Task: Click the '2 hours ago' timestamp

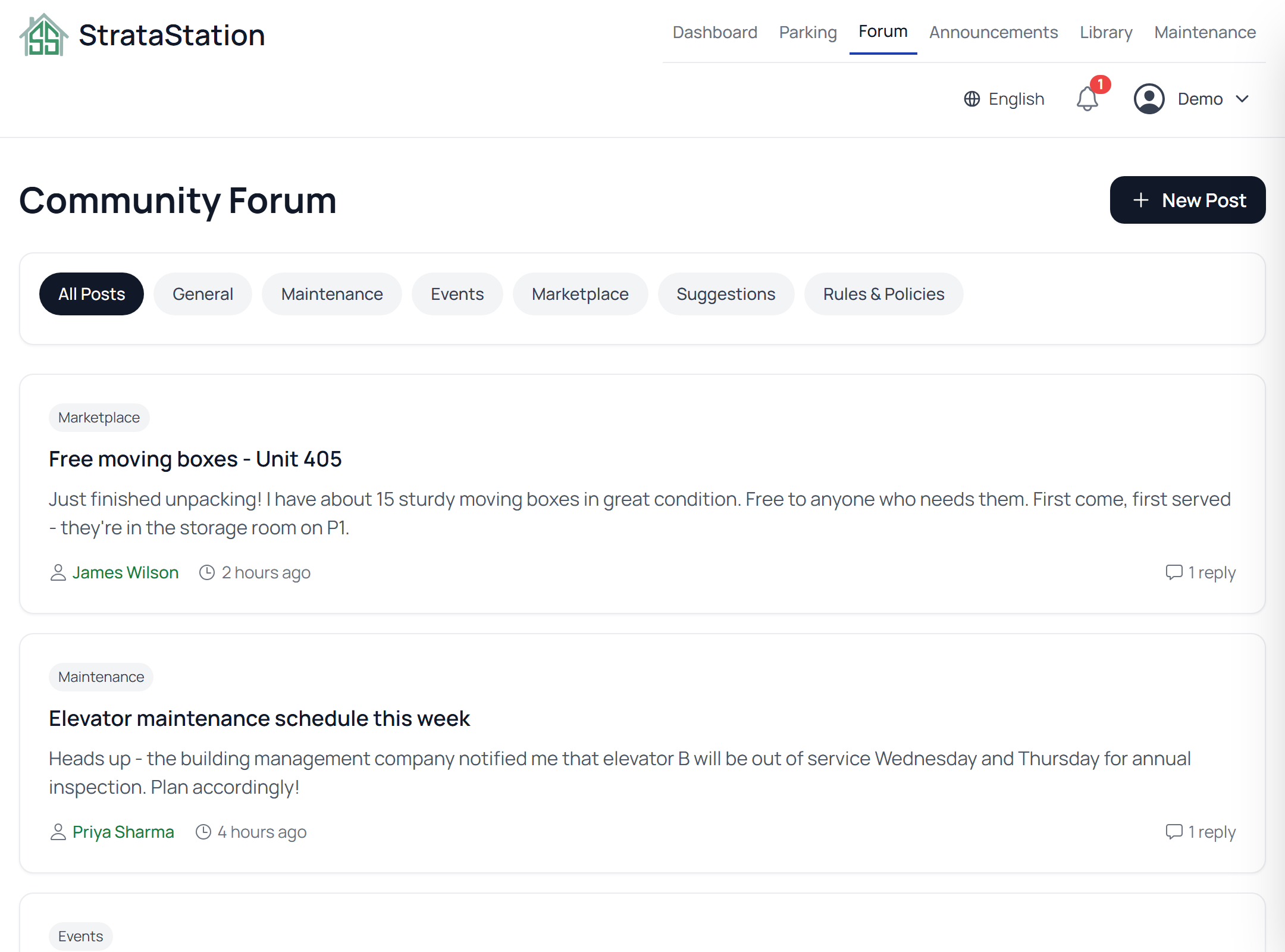Action: click(x=266, y=572)
